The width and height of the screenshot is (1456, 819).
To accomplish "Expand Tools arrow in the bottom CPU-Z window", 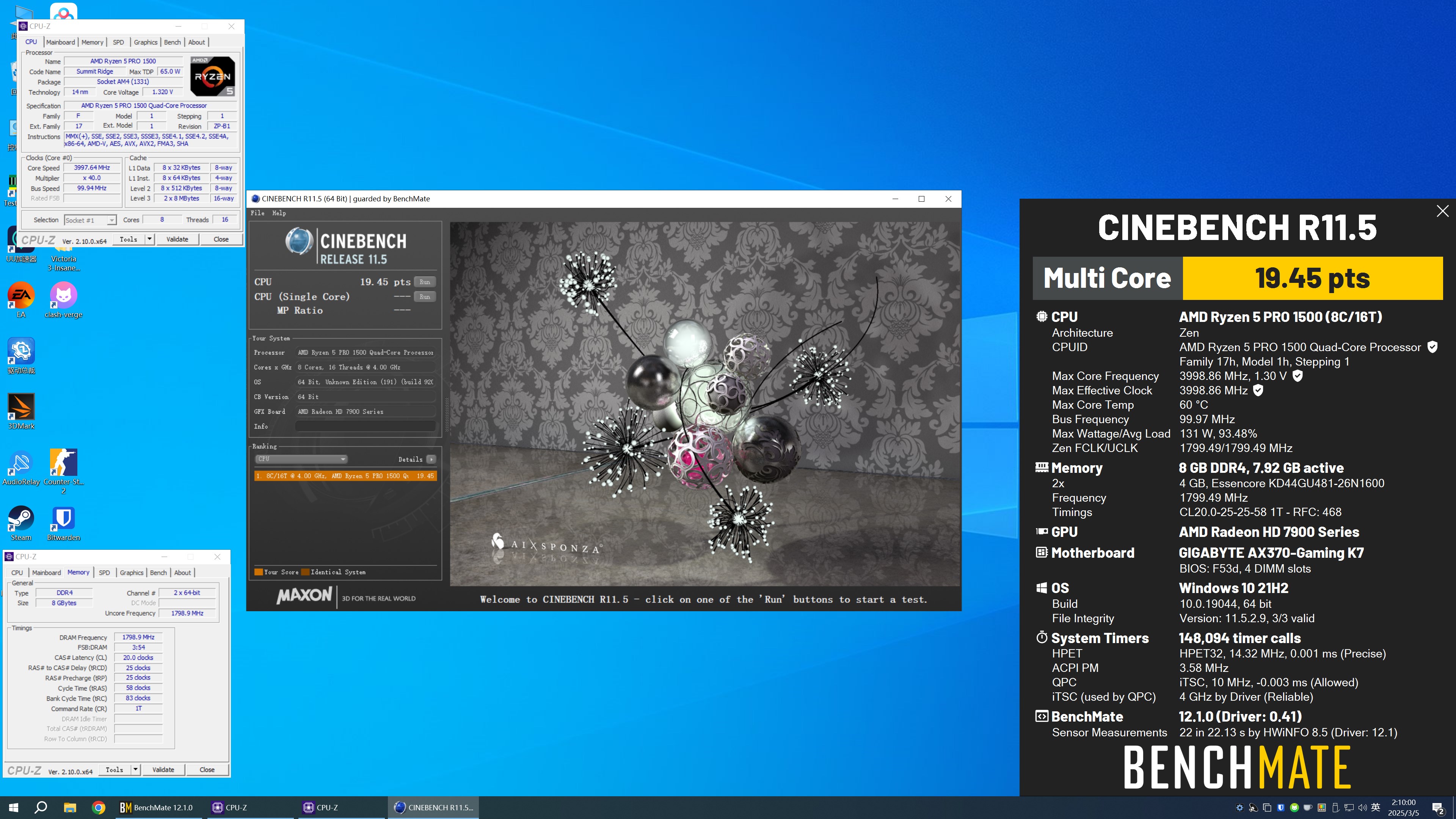I will coord(135,770).
